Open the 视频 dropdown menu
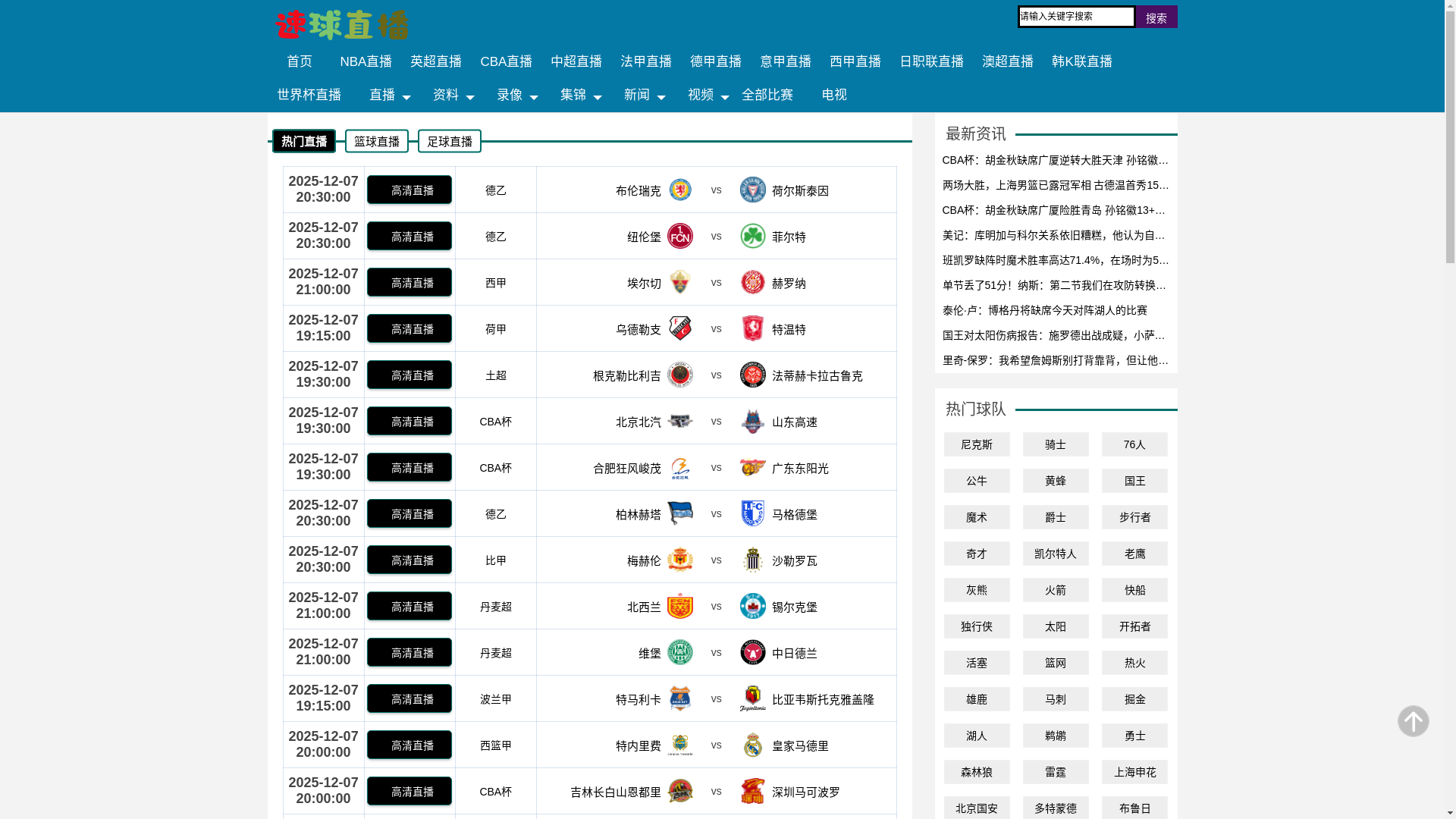This screenshot has width=1456, height=819. [x=707, y=96]
